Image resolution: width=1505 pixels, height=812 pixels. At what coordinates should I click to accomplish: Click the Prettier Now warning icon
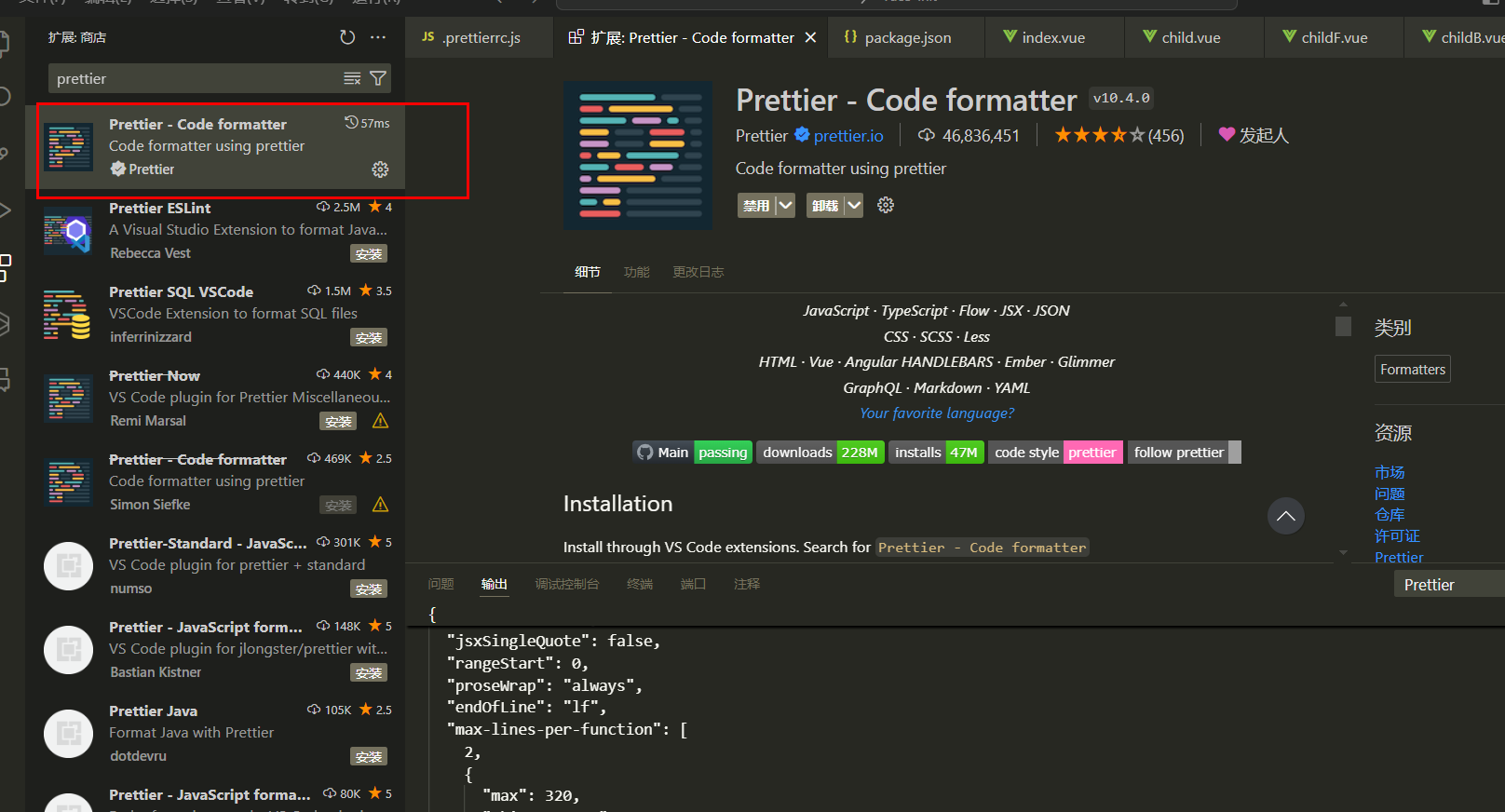coord(380,421)
